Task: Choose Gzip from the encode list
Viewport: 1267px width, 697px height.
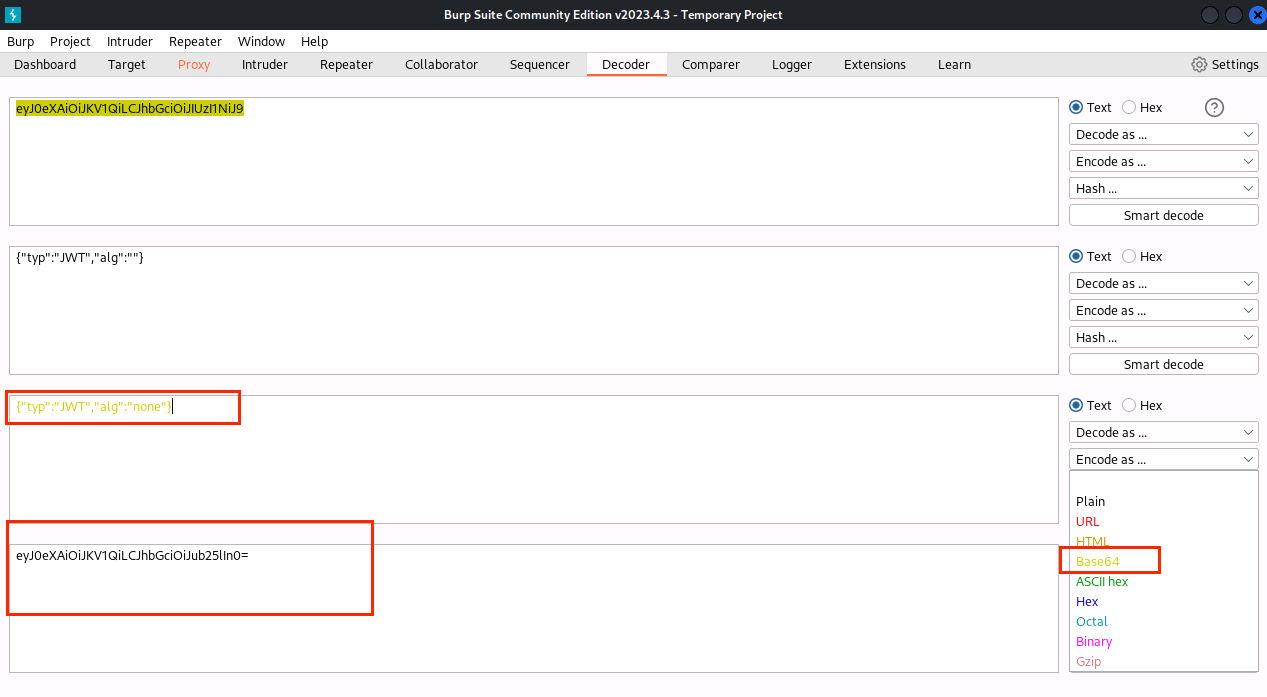Action: [1164, 661]
